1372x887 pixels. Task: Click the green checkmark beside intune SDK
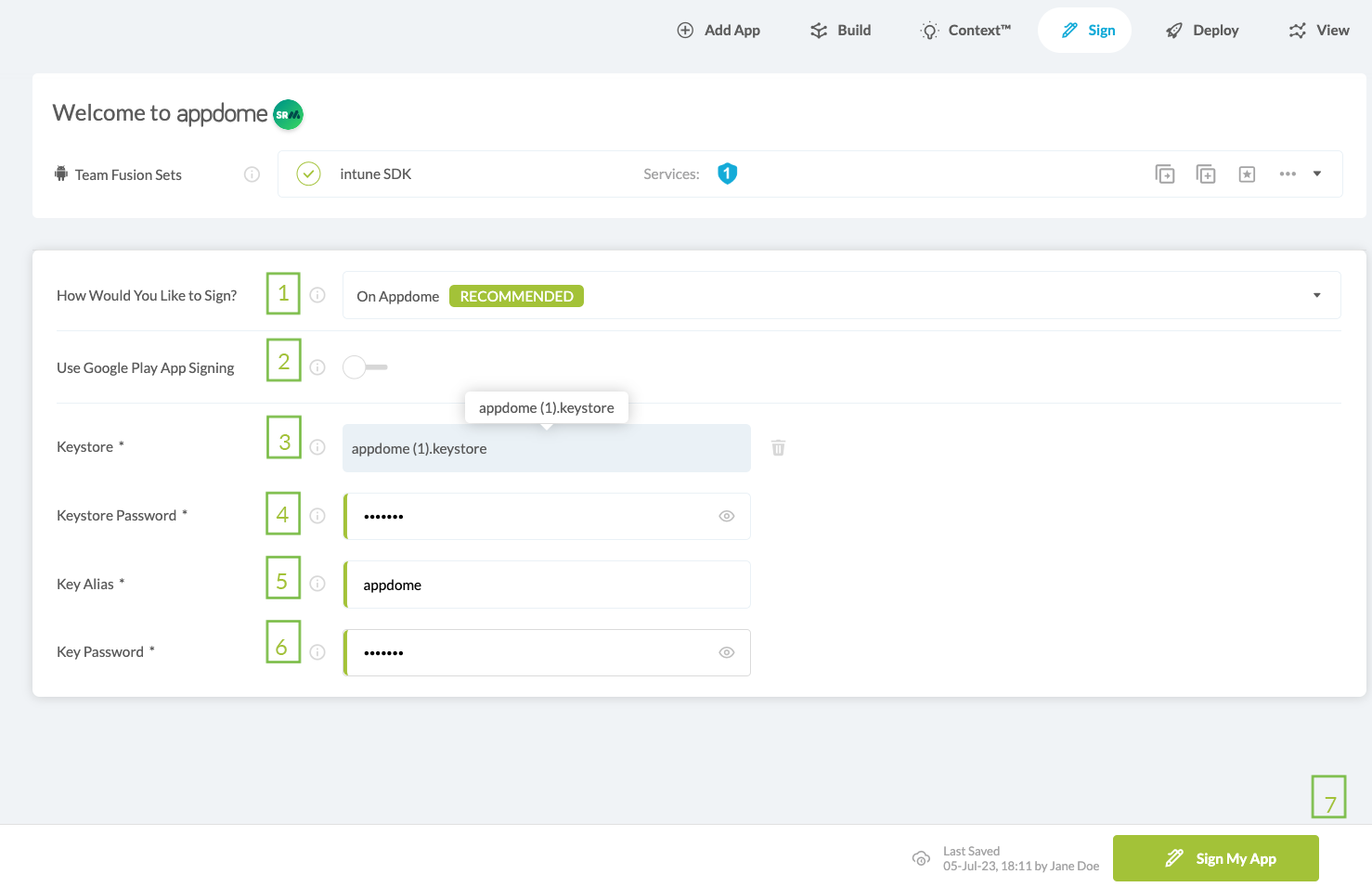pos(308,174)
